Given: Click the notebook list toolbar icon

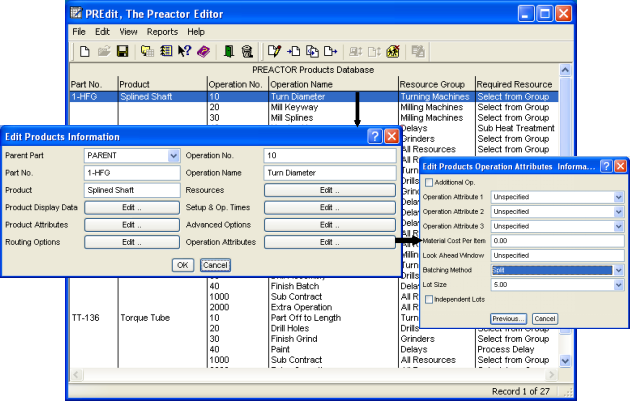Looking at the screenshot, I should tap(166, 51).
